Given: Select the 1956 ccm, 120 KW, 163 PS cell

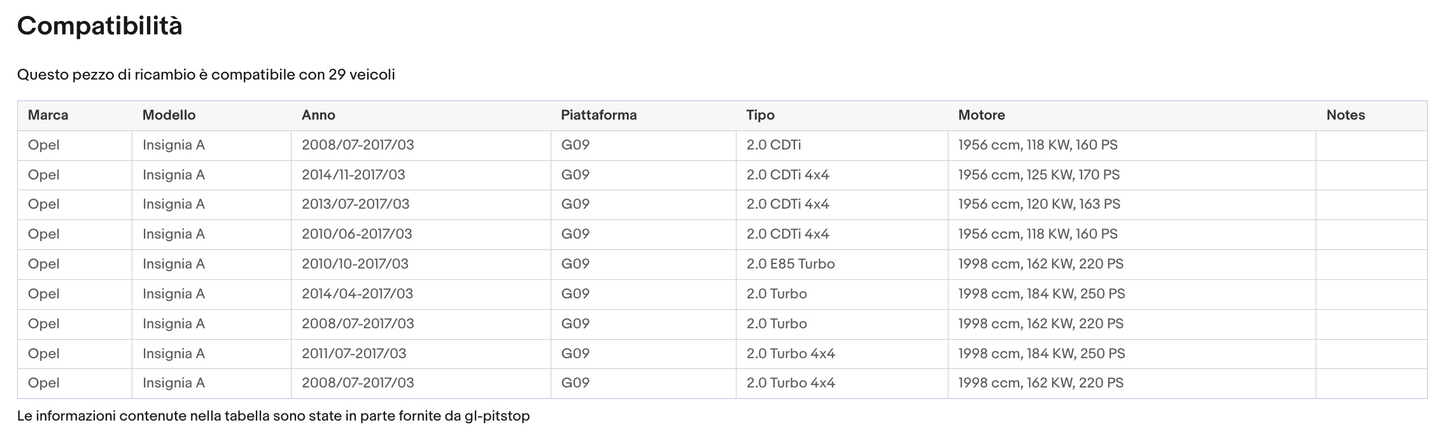Looking at the screenshot, I should [x=1039, y=204].
